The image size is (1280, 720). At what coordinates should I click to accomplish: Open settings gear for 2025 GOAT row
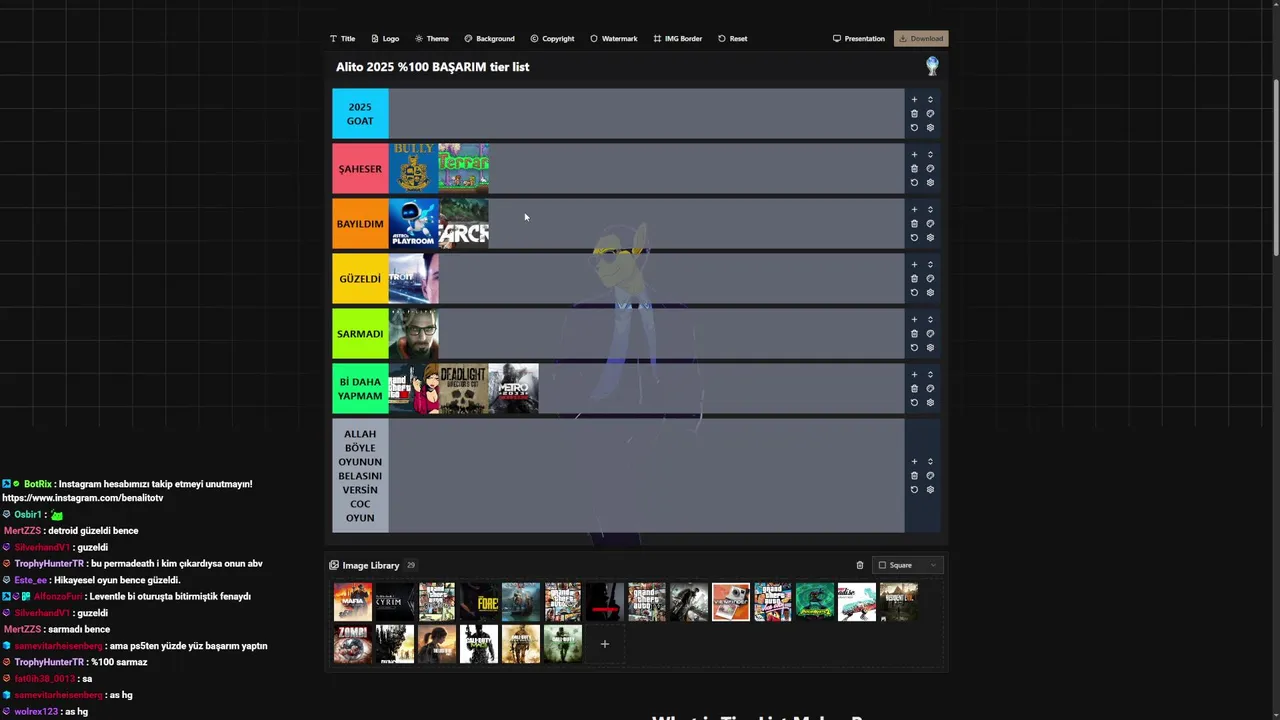[930, 127]
